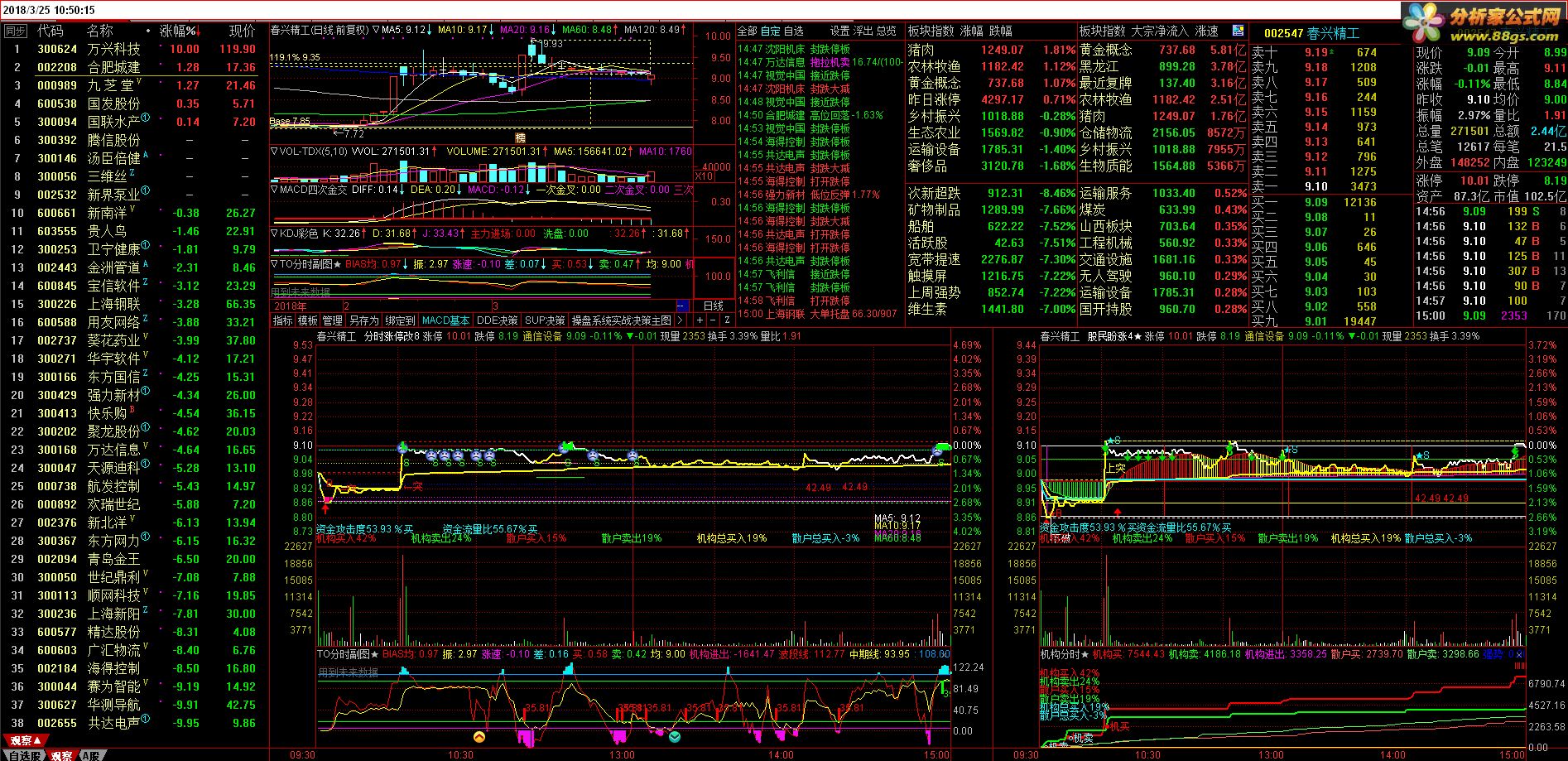The height and width of the screenshot is (761, 1568).
Task: Click the Z button under the K-line chart
Action: [x=727, y=320]
